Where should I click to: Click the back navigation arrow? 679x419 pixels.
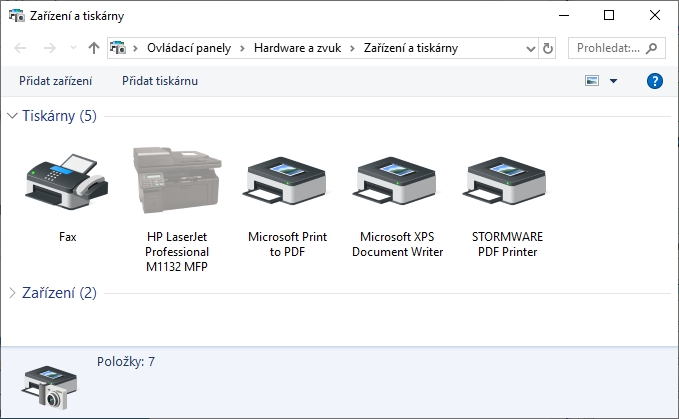click(20, 48)
